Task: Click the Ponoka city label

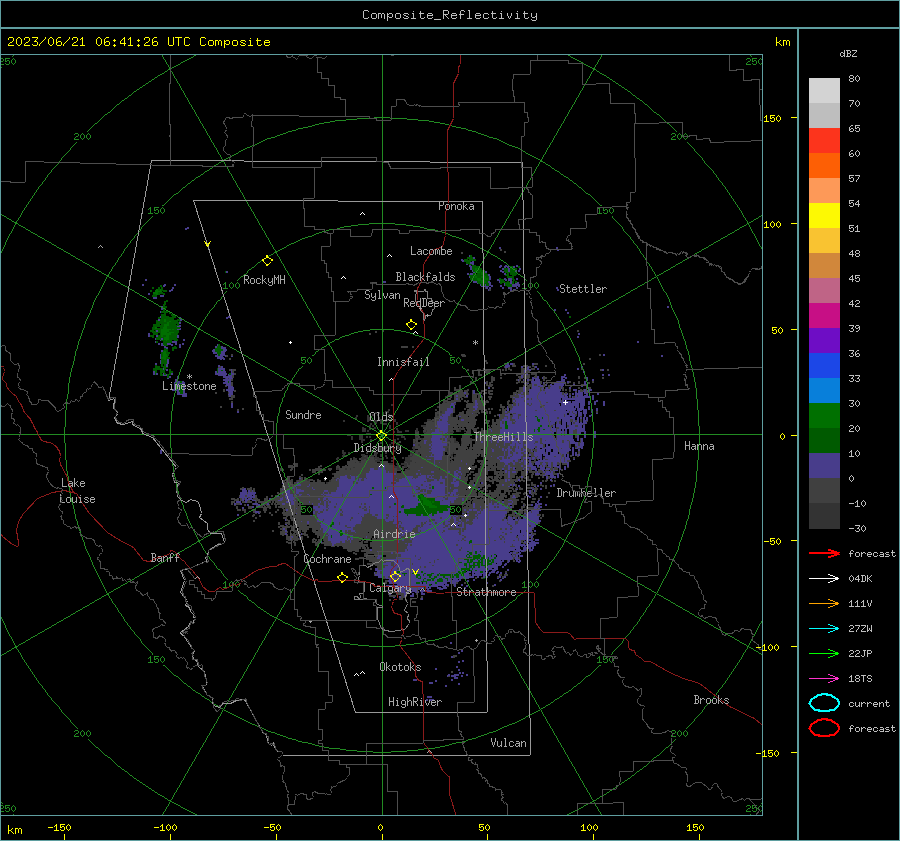Action: (456, 206)
